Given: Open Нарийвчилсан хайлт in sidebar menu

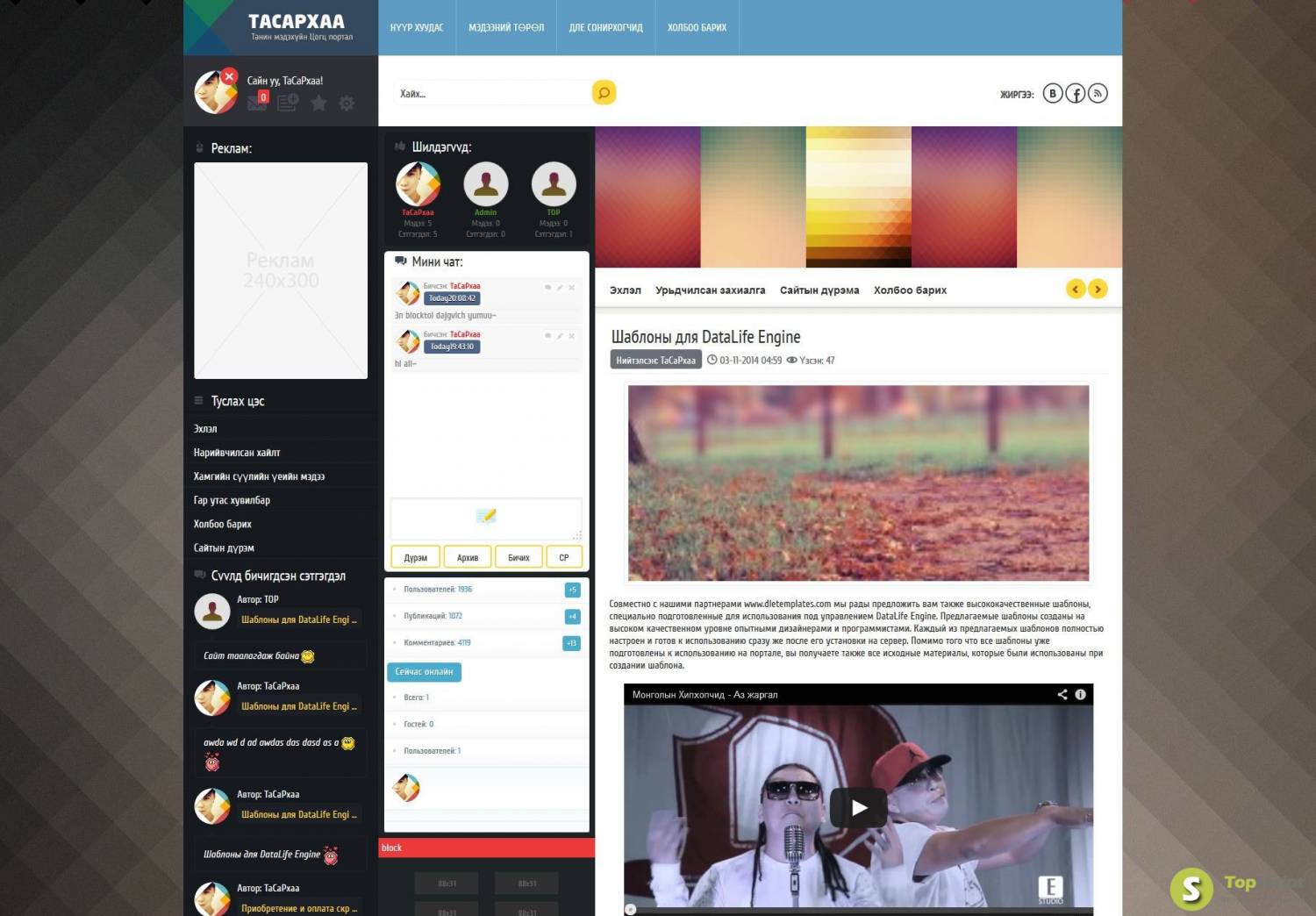Looking at the screenshot, I should click(x=237, y=453).
